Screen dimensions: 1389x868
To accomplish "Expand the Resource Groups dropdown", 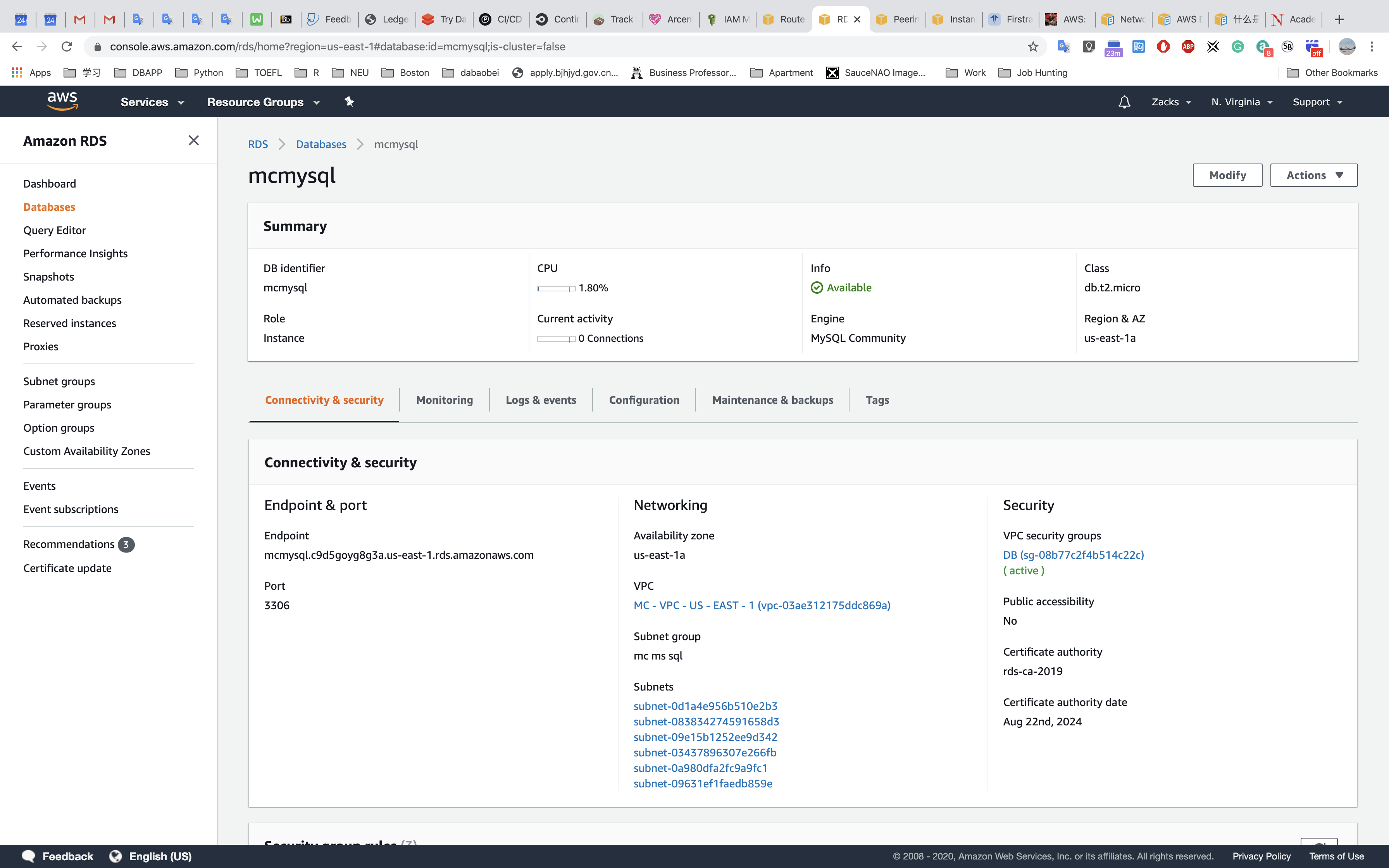I will point(263,102).
